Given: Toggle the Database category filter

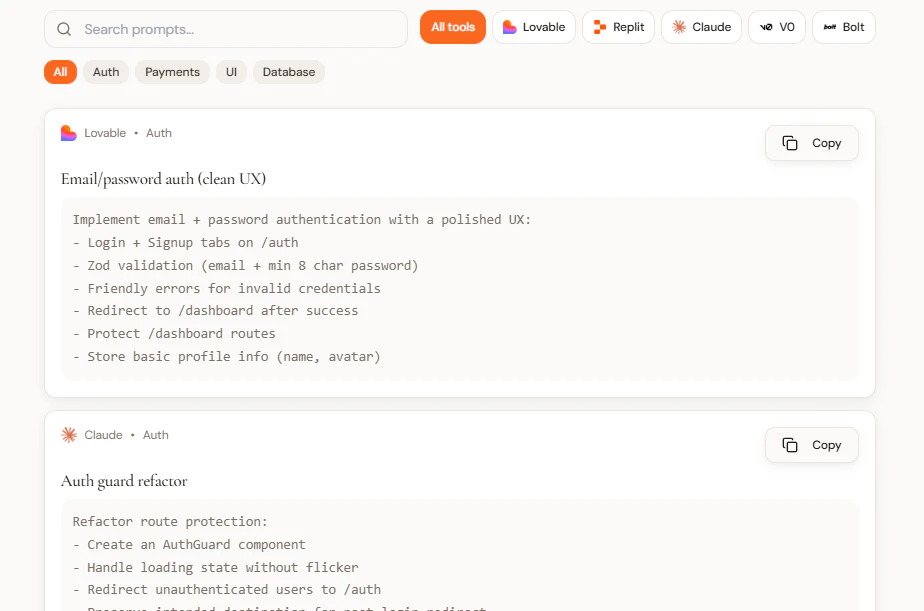Looking at the screenshot, I should 288,71.
